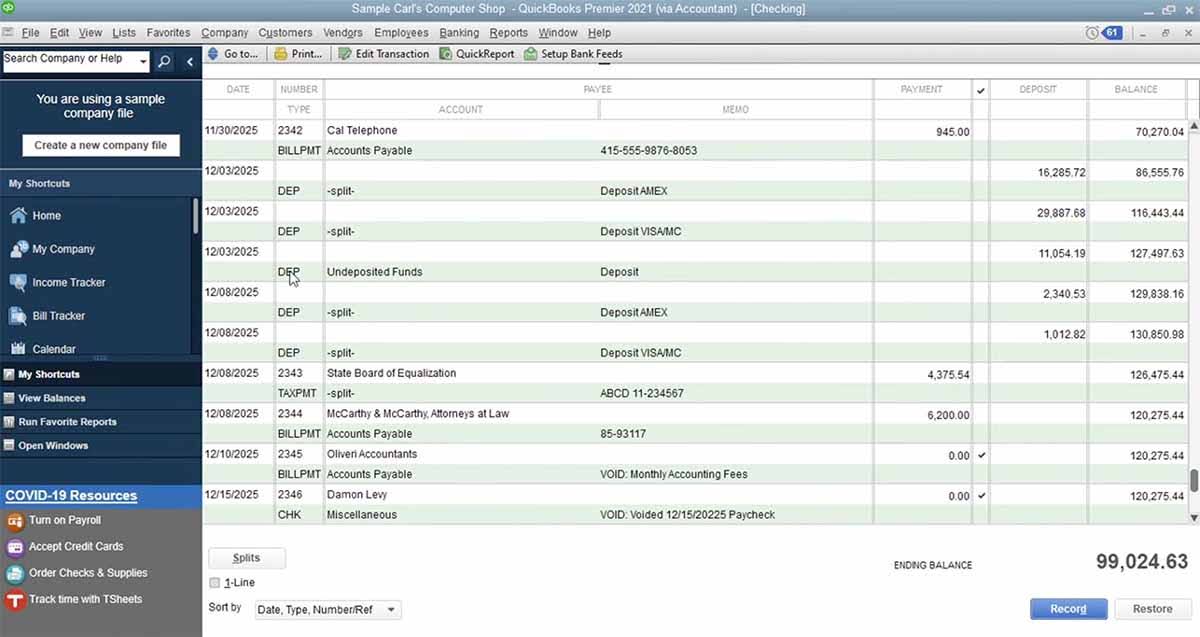Collapse the left shortcuts panel with the chevron

pos(189,61)
